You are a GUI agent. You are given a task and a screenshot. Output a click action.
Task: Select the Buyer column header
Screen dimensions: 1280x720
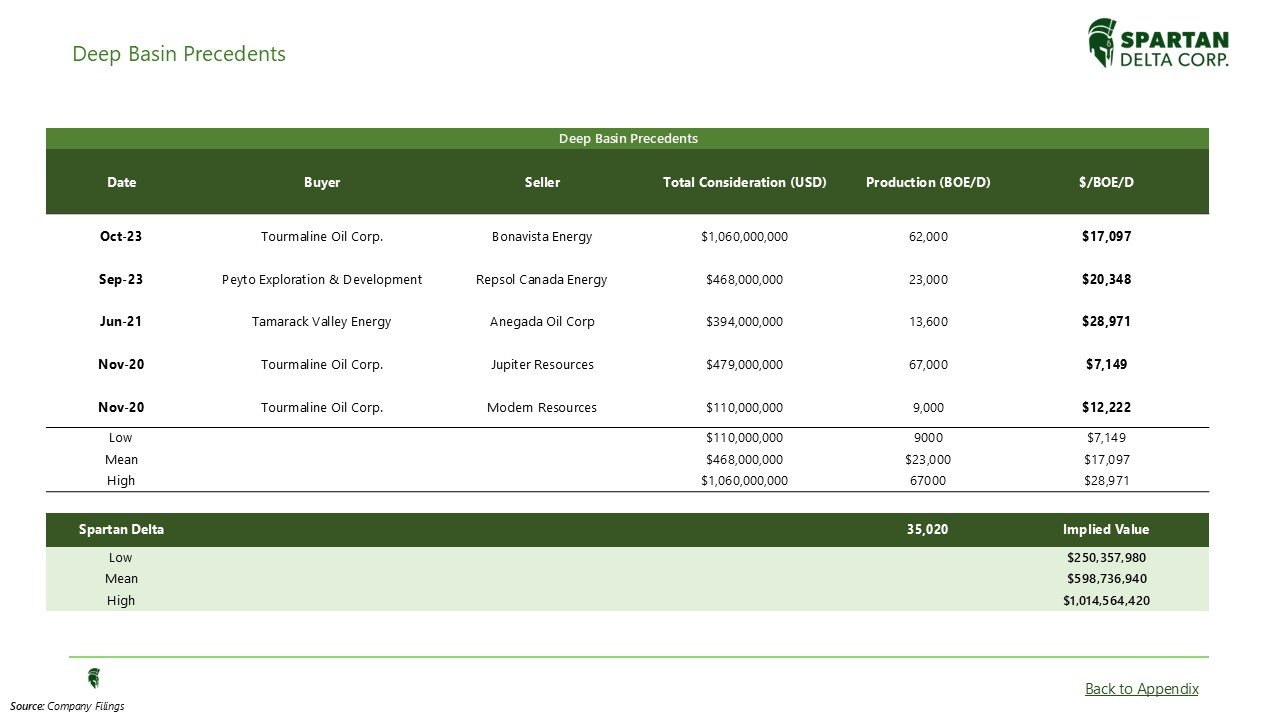coord(322,182)
